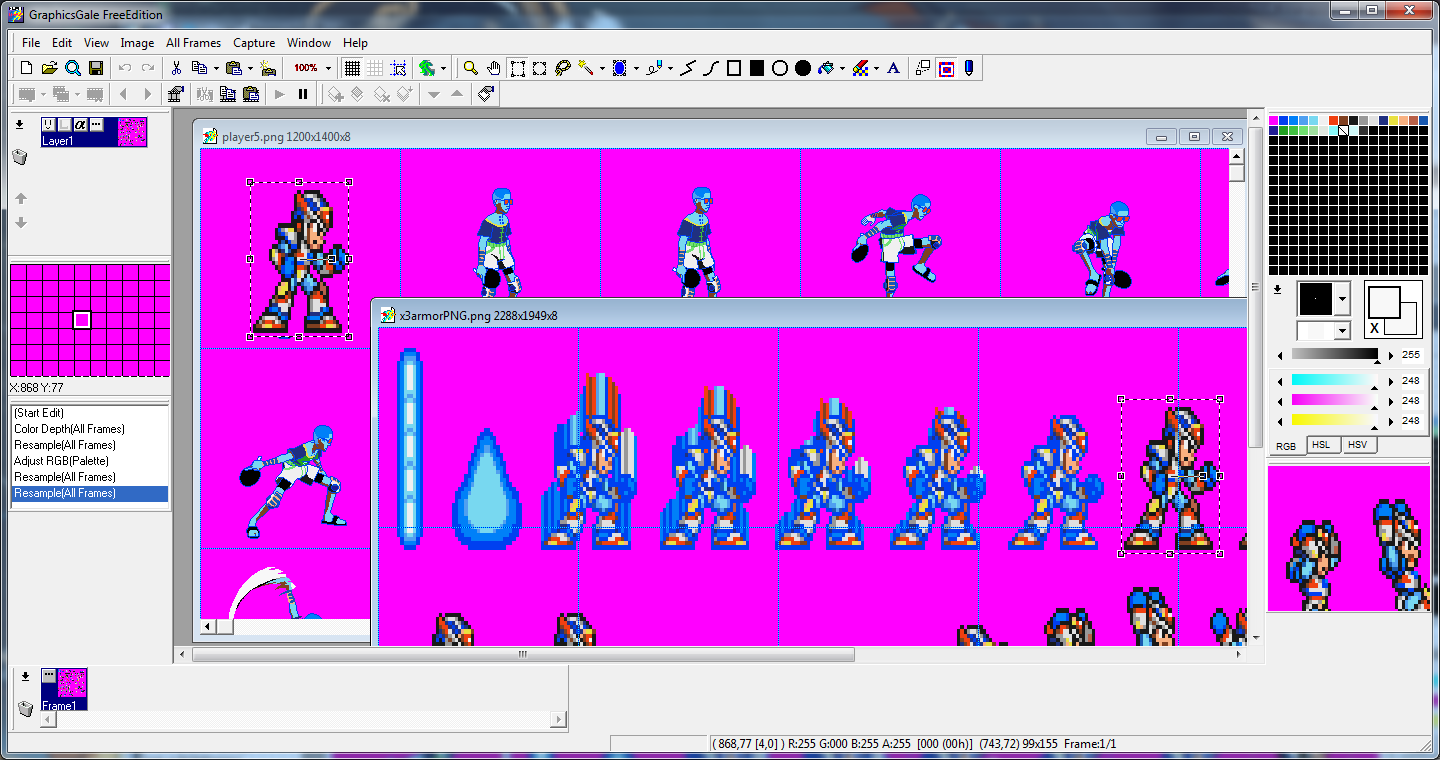Delete layer using the layer panel trash icon
The width and height of the screenshot is (1440, 760).
[x=19, y=158]
